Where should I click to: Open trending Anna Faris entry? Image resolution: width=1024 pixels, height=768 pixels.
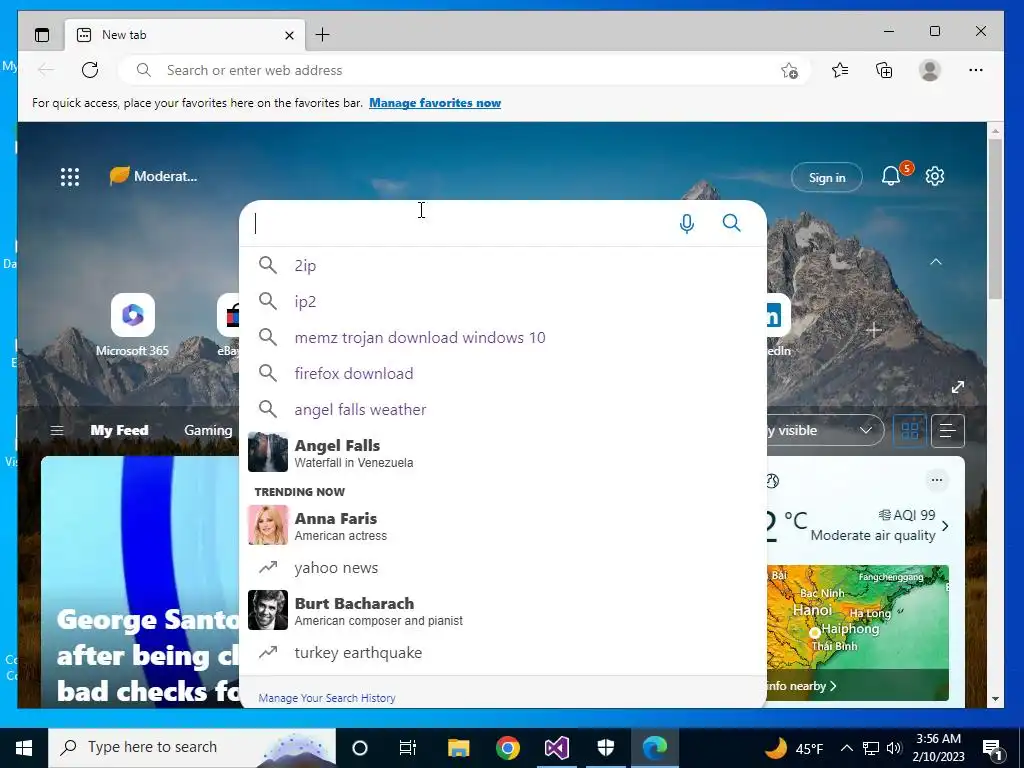tap(503, 525)
